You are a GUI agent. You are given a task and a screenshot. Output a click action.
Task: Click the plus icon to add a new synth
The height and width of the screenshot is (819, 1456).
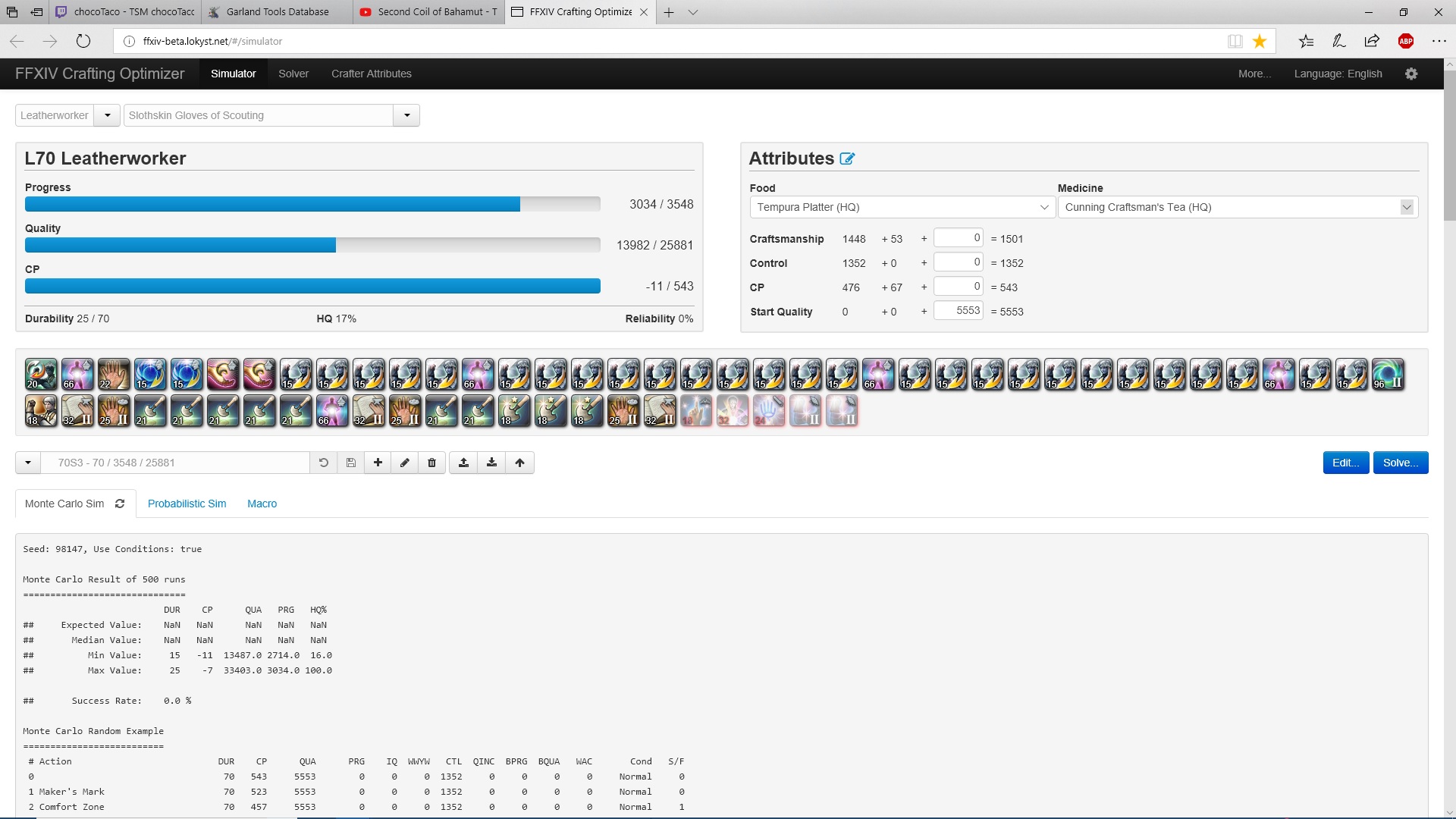[378, 463]
